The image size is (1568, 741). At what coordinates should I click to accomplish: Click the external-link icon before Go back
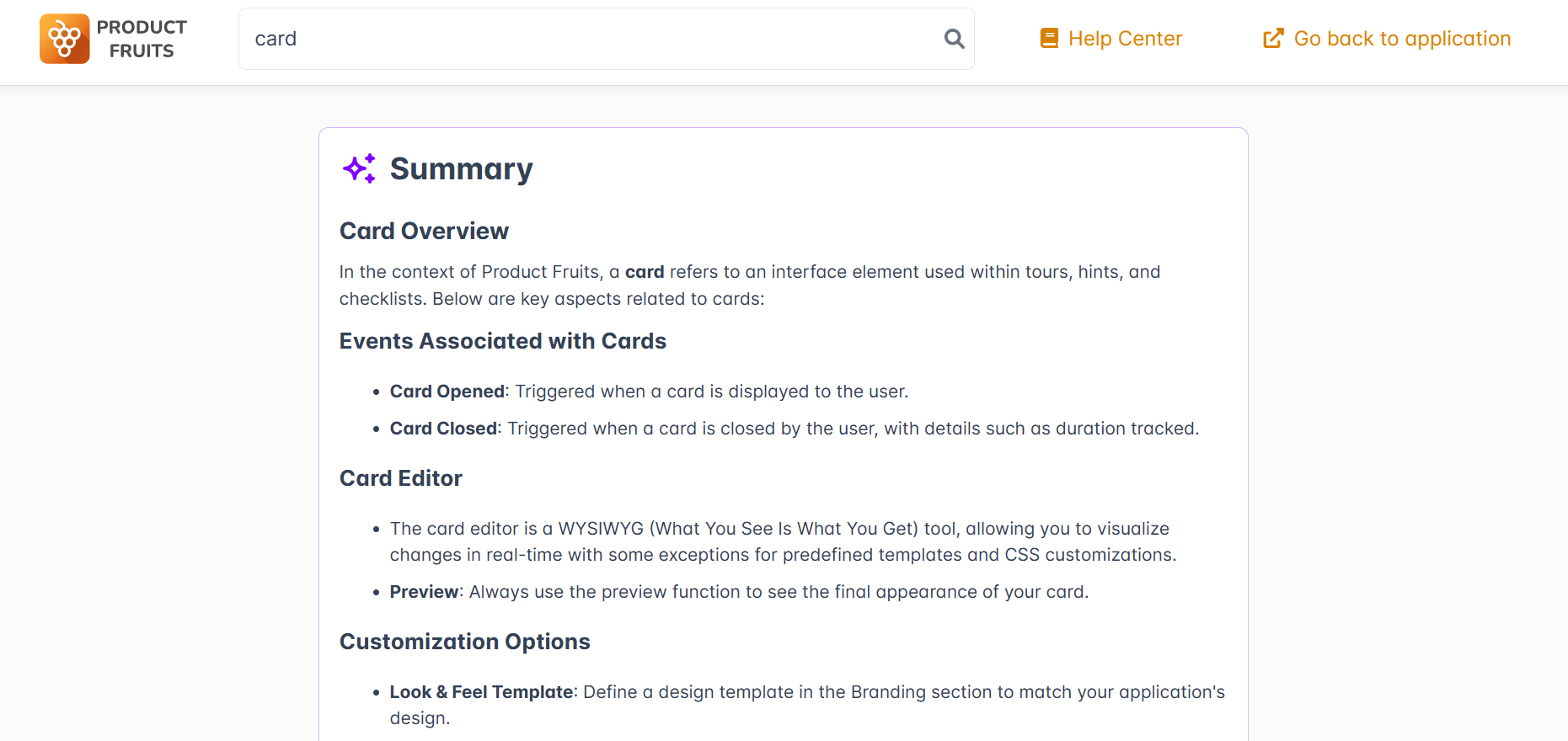[1273, 39]
